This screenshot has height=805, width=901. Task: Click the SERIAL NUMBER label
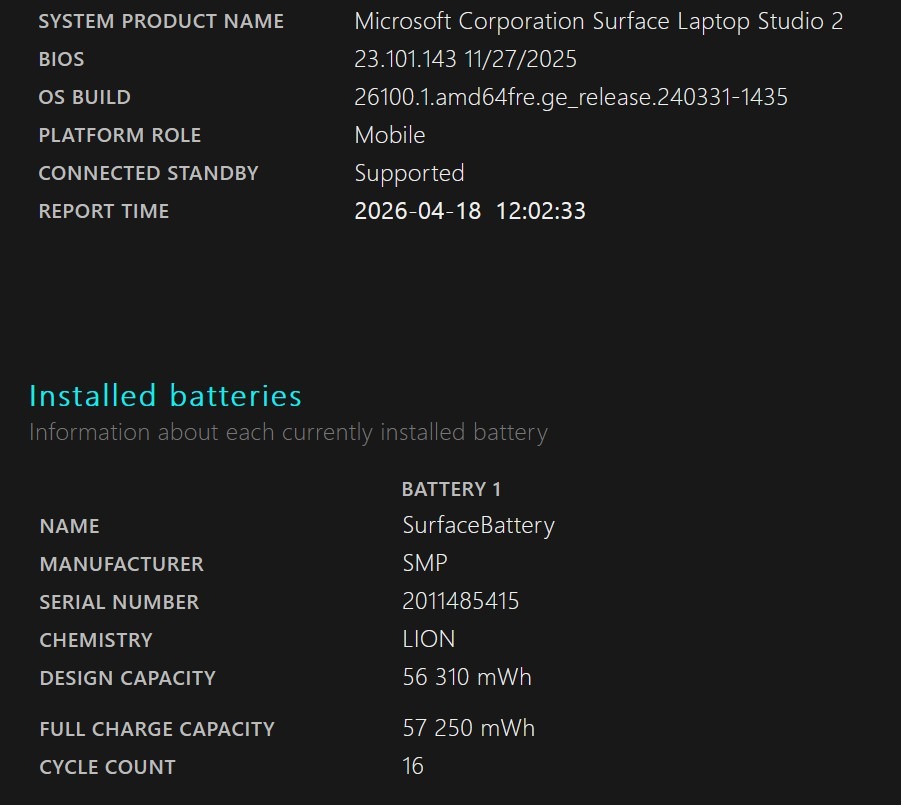[119, 602]
